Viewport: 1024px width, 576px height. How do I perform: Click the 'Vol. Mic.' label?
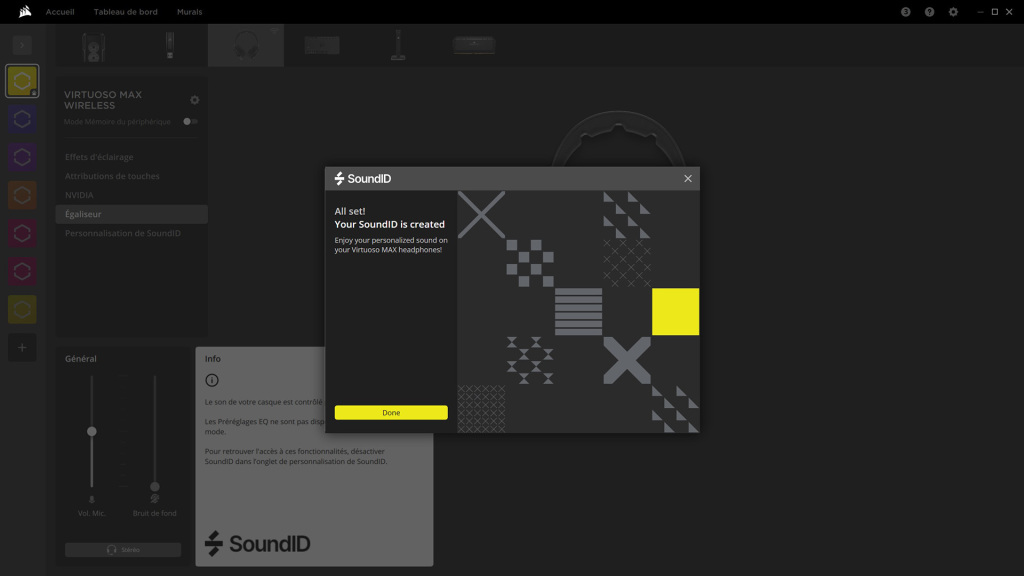[91, 513]
